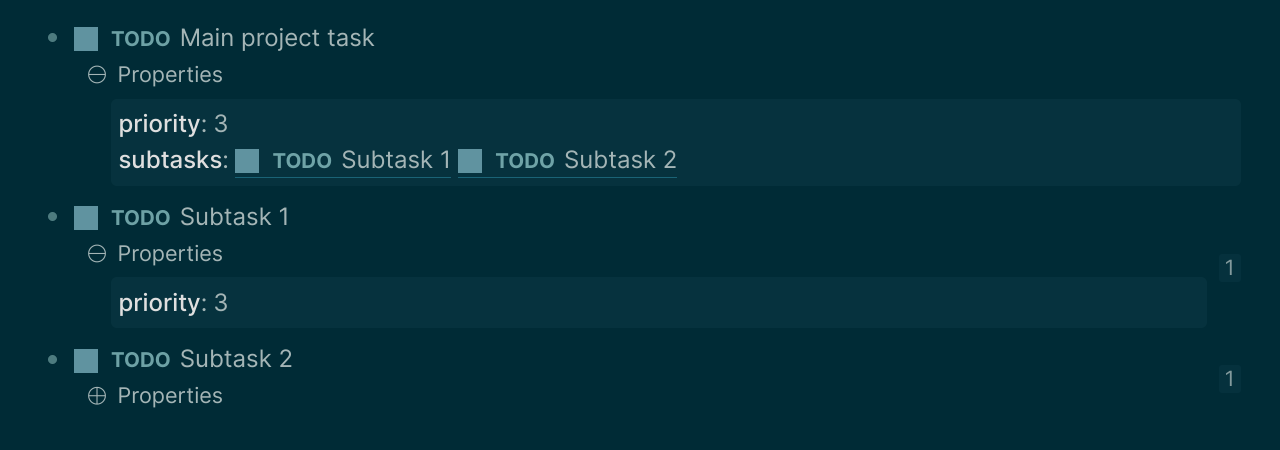1280x450 pixels.
Task: Expand Properties under Subtask 2
Action: pyautogui.click(x=97, y=396)
